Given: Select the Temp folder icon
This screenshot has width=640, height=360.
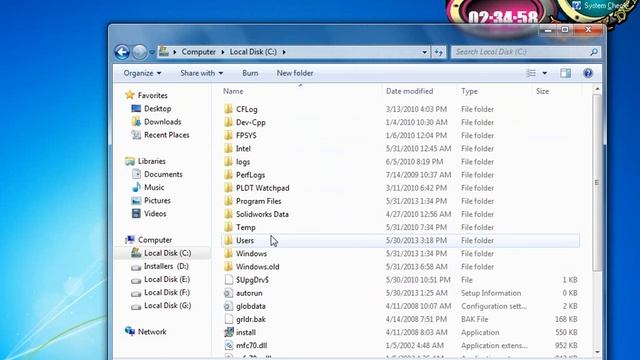Looking at the screenshot, I should click(x=229, y=227).
